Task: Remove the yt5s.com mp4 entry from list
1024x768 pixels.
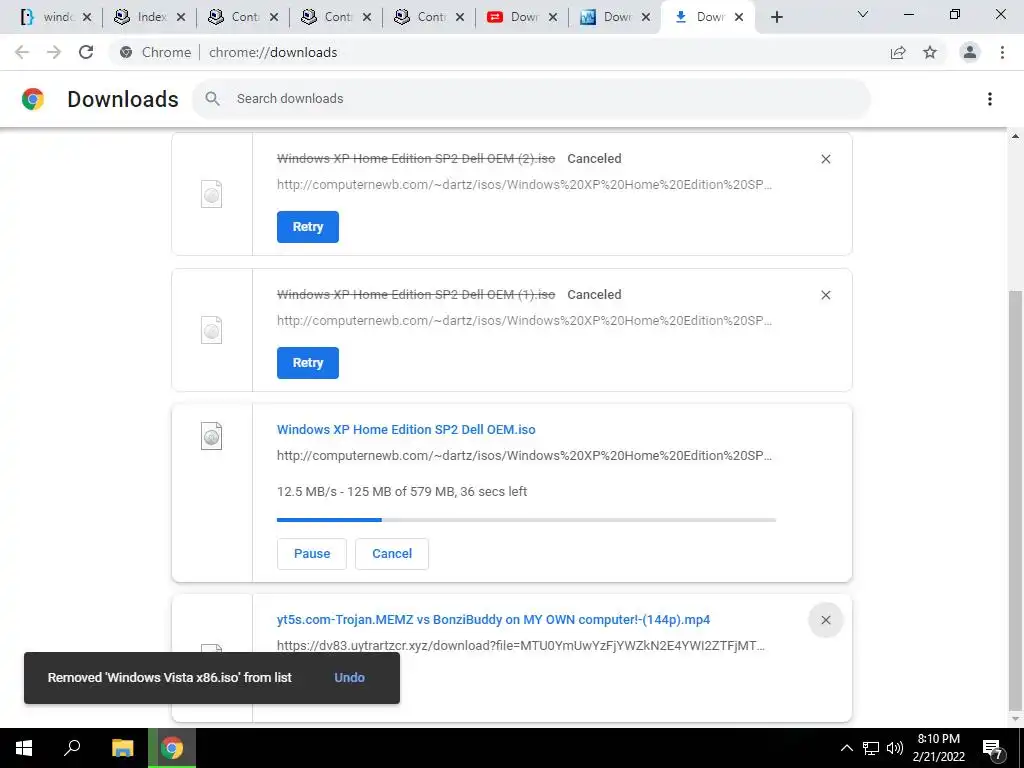Action: pos(825,620)
